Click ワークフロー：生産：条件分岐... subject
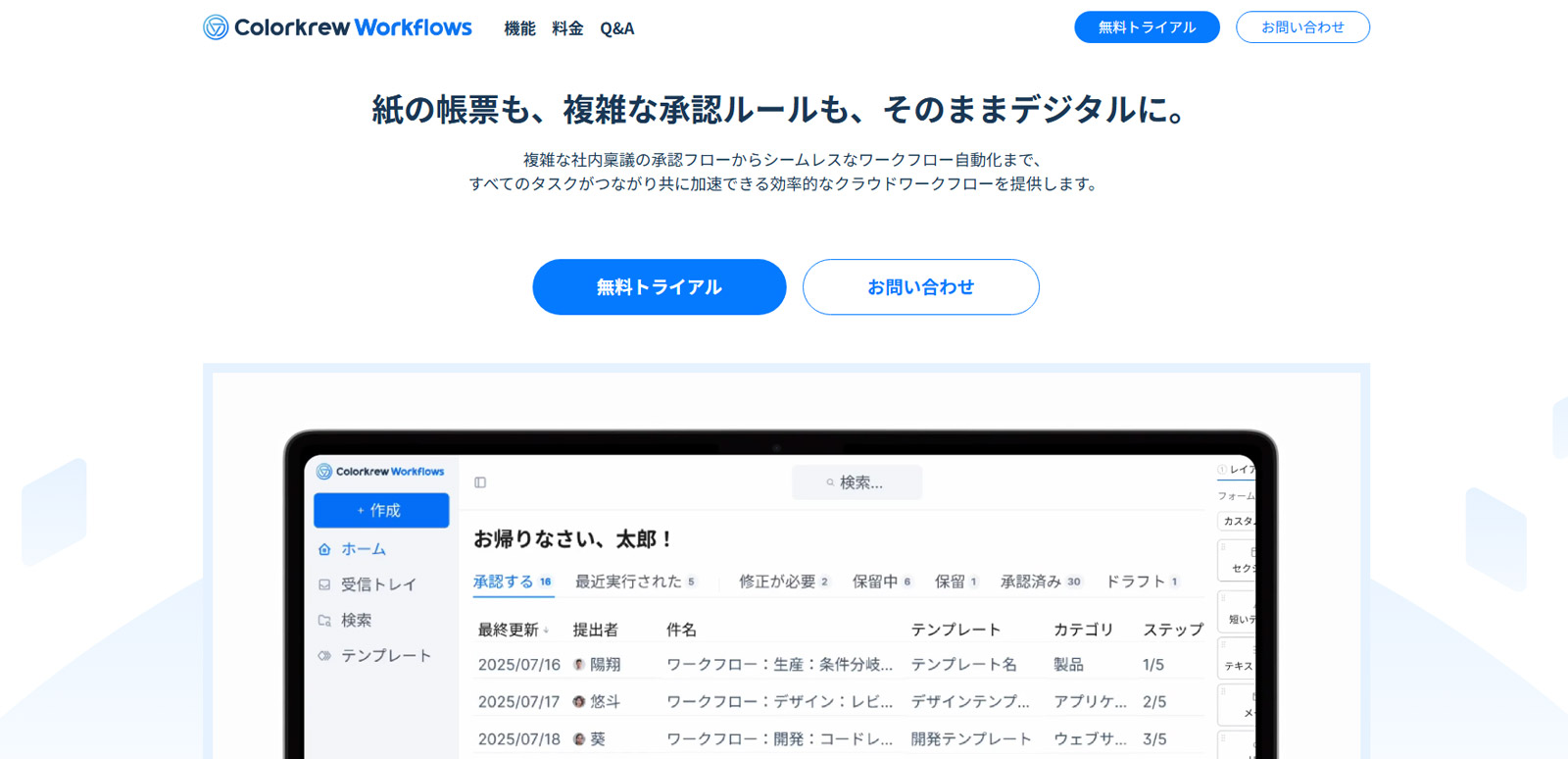 click(x=780, y=665)
